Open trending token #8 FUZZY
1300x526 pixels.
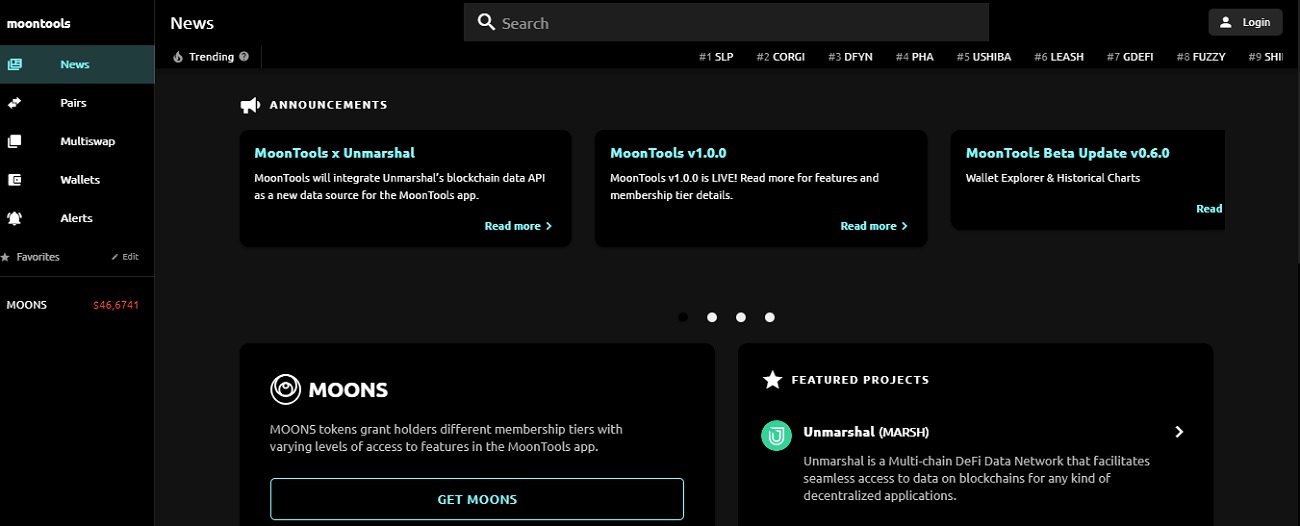(1201, 57)
